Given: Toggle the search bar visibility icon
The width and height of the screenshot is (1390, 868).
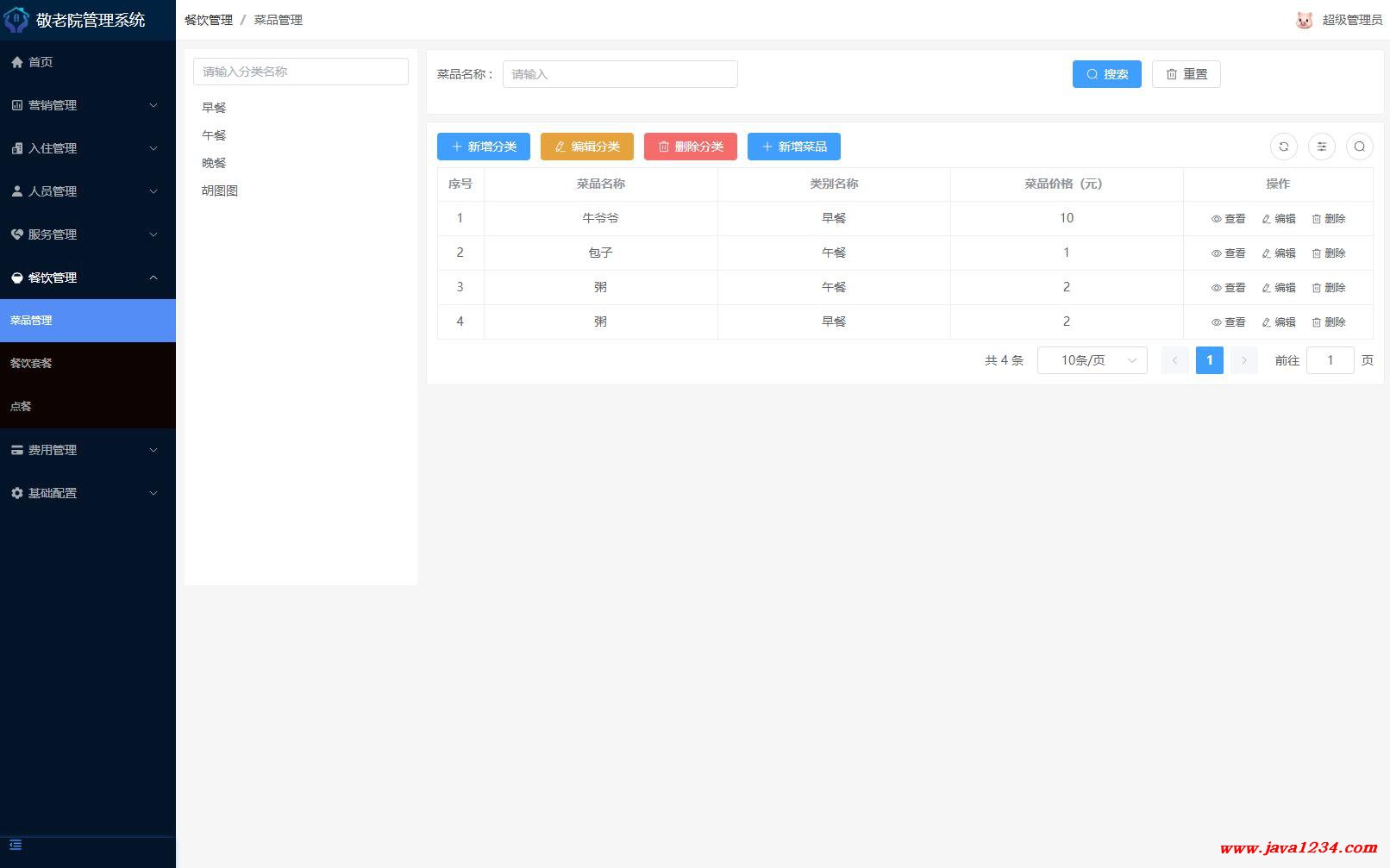Looking at the screenshot, I should point(1359,147).
